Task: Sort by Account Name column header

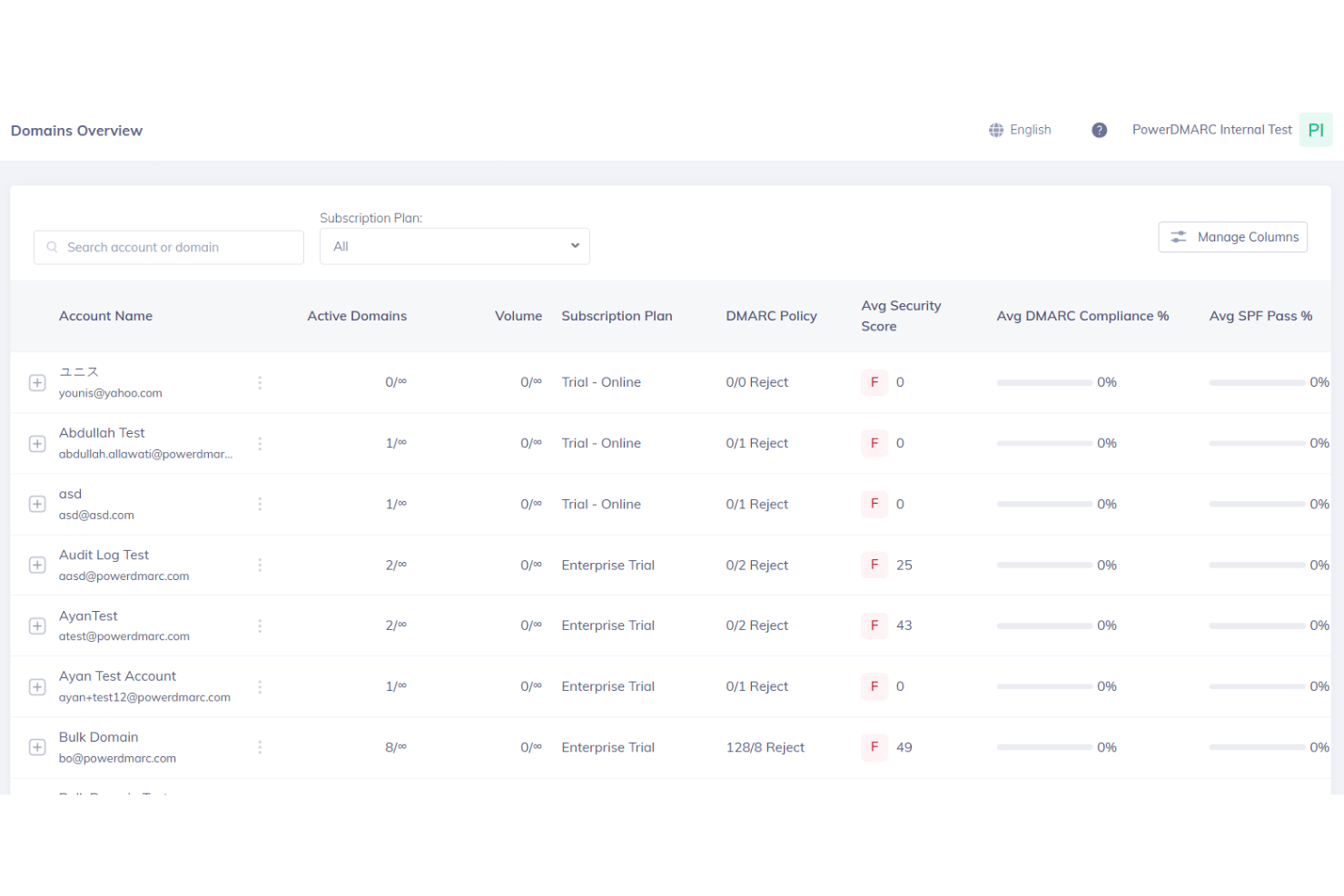Action: click(105, 316)
